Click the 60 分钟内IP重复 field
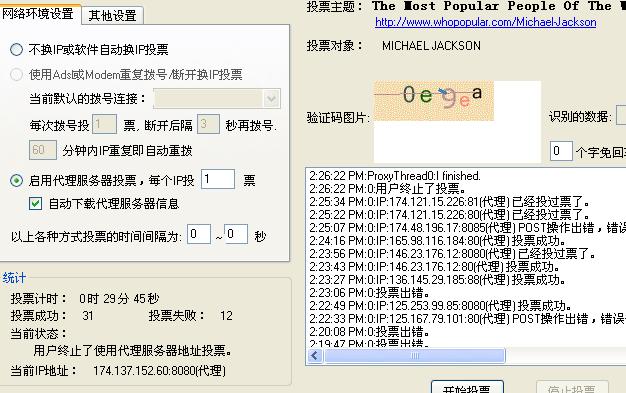Screen dimensions: 626x393 43,150
